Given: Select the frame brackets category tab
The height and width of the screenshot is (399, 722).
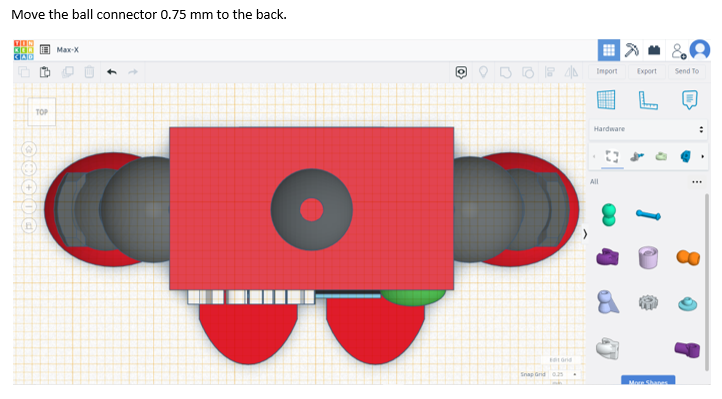Looking at the screenshot, I should click(x=612, y=156).
